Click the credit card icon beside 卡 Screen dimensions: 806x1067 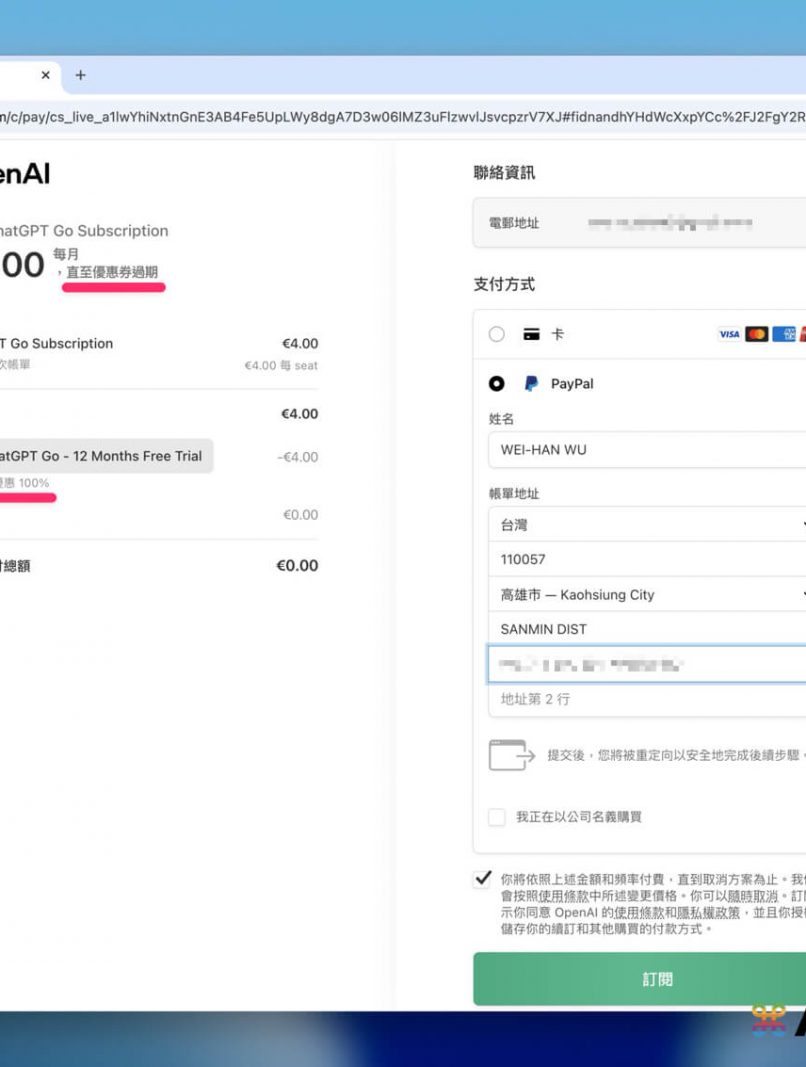click(x=532, y=334)
